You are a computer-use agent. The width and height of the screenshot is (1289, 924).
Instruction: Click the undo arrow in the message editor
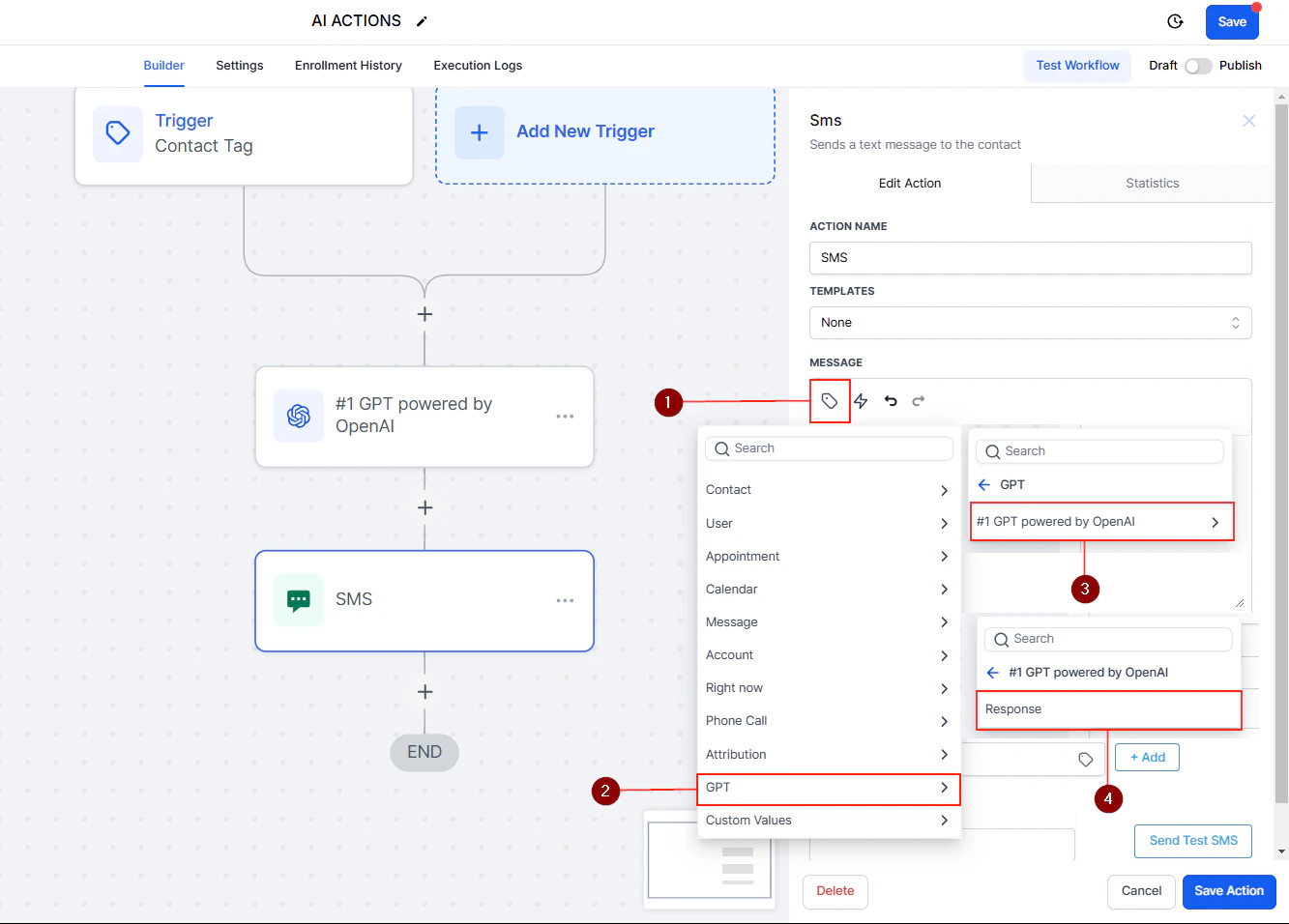tap(890, 400)
